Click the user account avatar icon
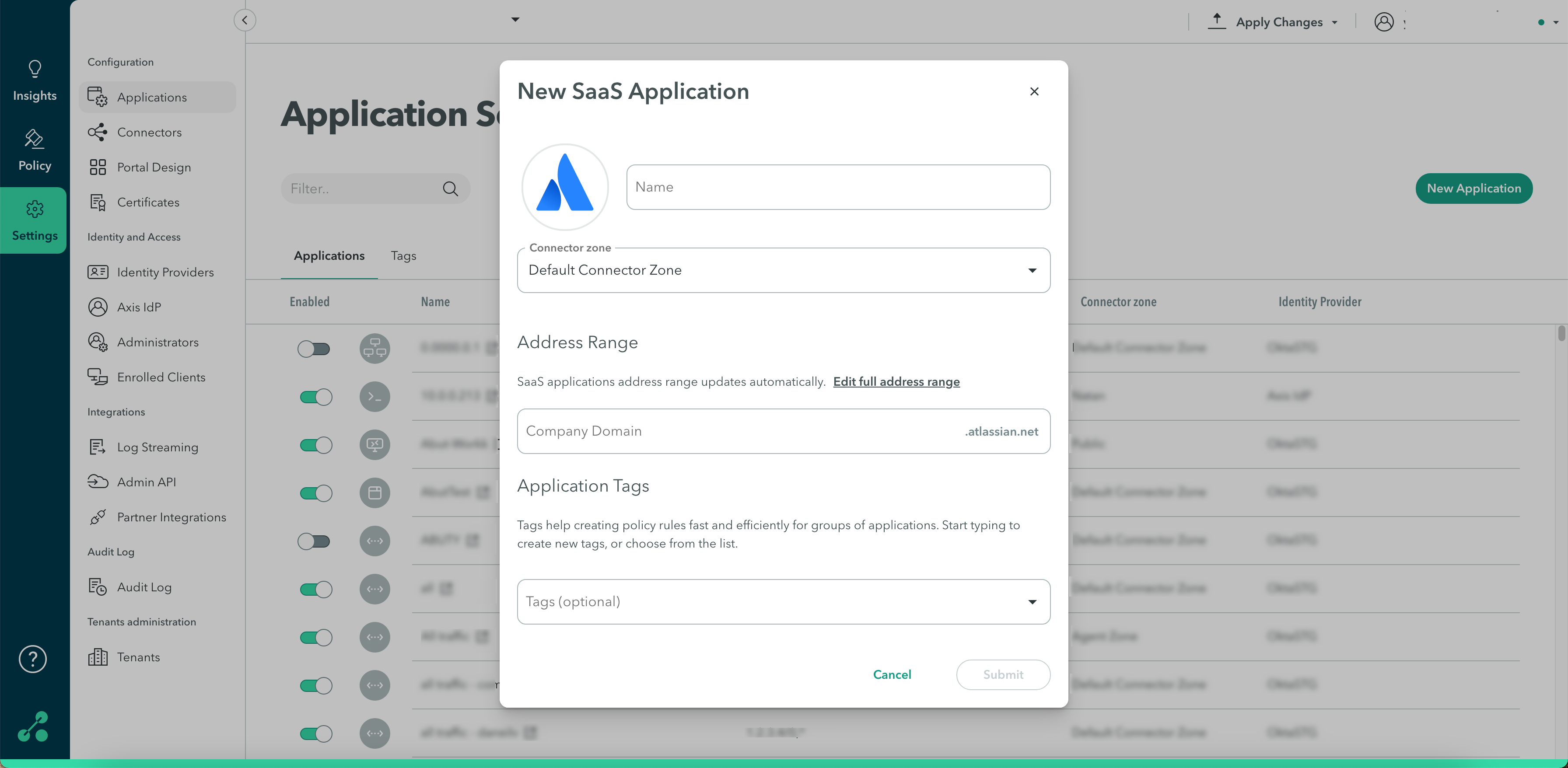Screen dimensions: 1568x768 click(1383, 22)
